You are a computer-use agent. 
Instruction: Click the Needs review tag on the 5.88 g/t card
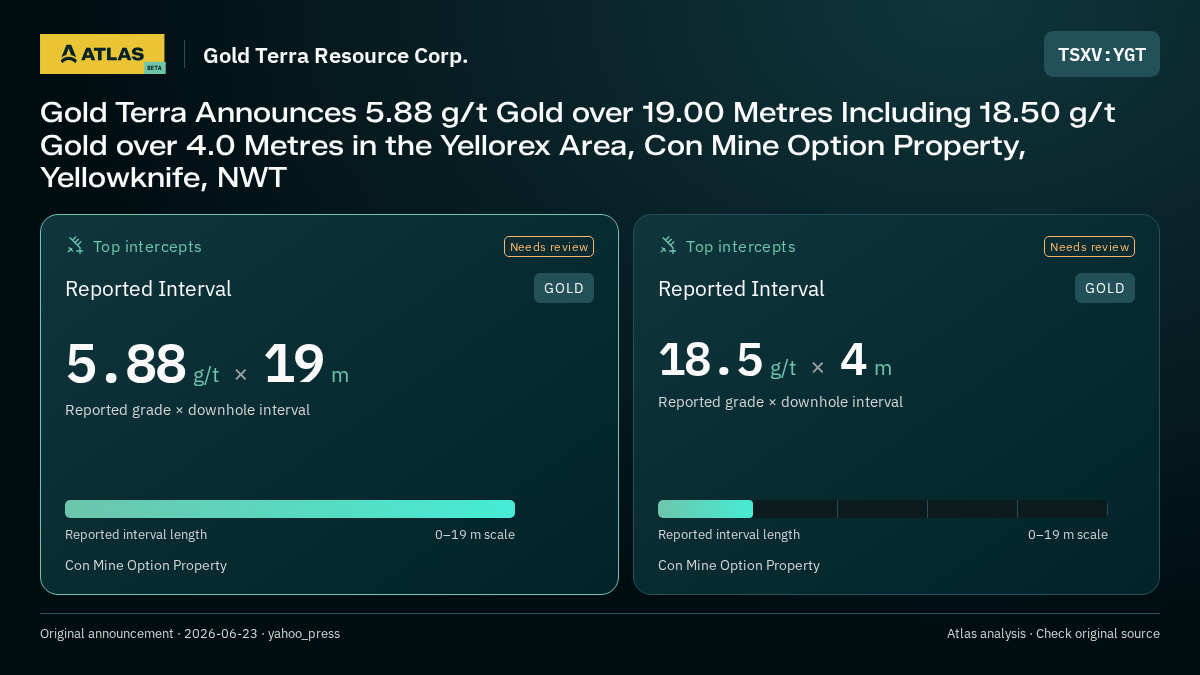(x=549, y=247)
